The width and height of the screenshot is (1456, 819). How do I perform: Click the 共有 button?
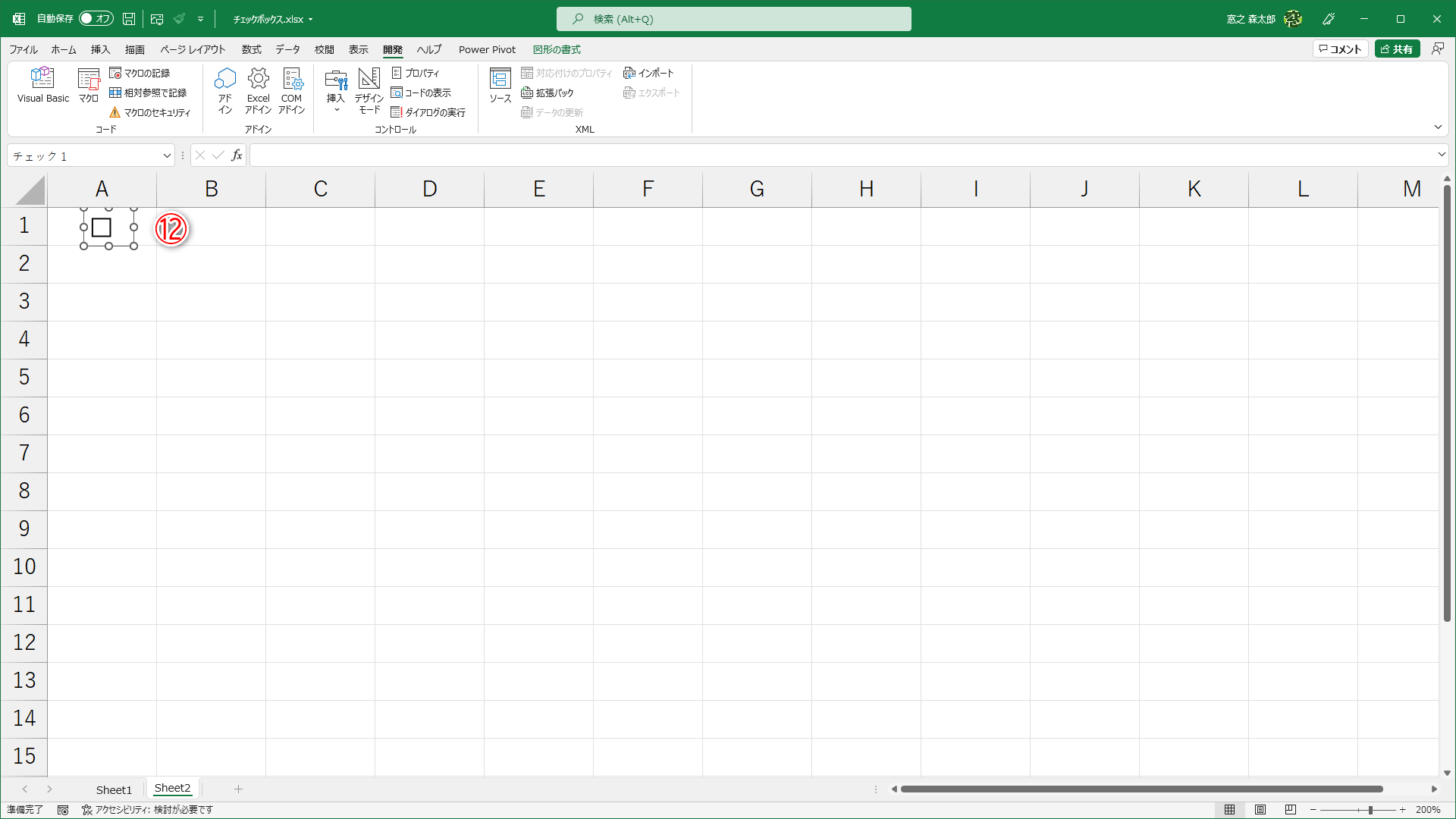pos(1398,48)
